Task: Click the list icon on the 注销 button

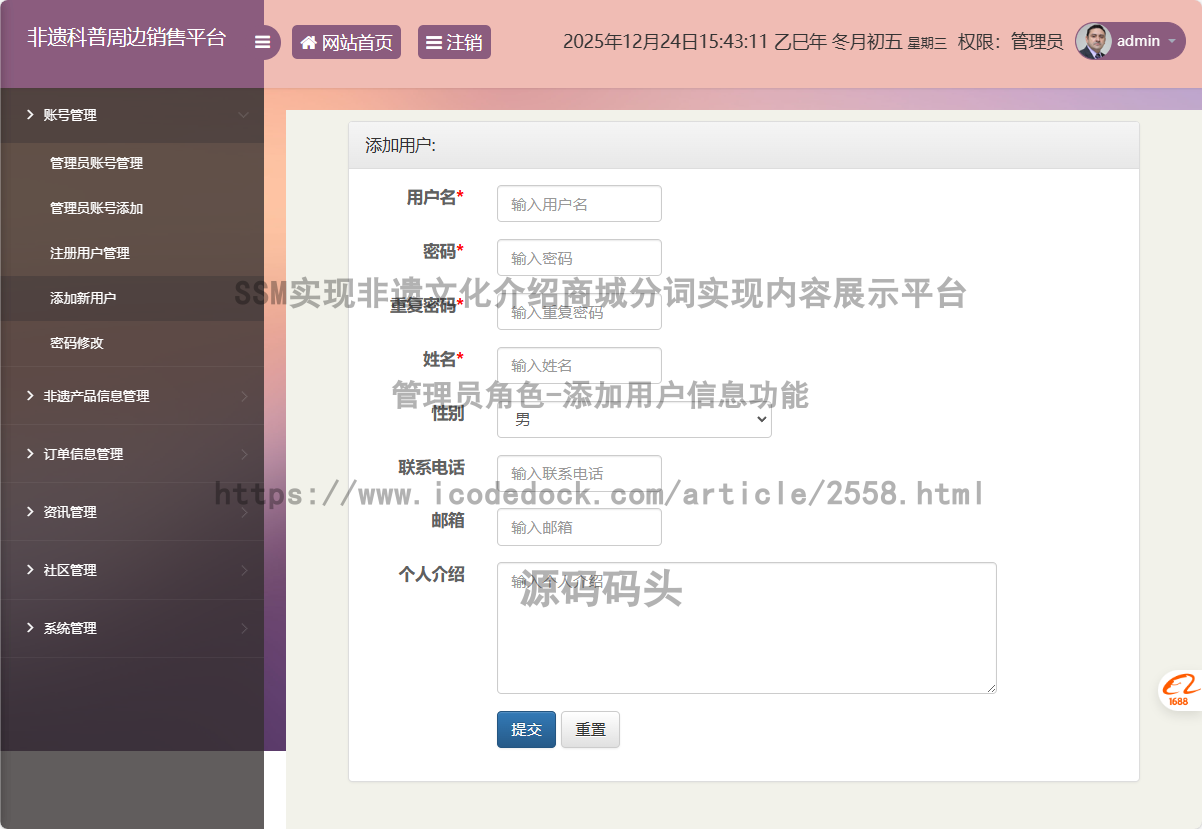Action: (x=432, y=41)
